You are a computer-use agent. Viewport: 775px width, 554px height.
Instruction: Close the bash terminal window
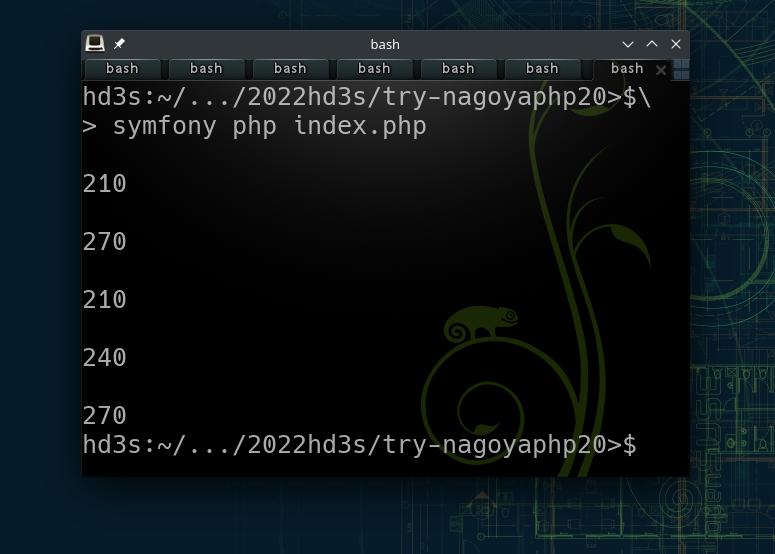pyautogui.click(x=676, y=44)
